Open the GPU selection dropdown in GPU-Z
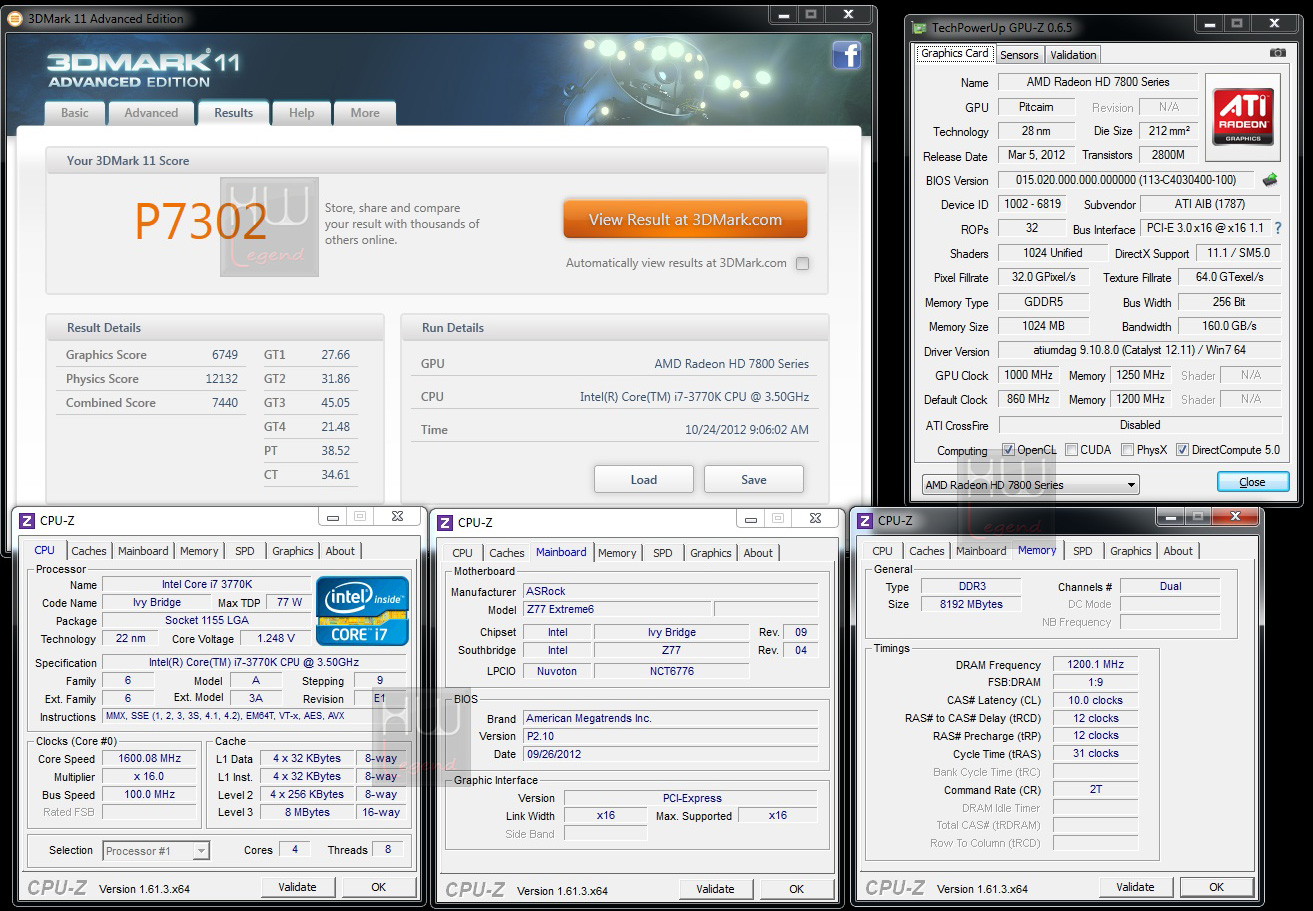The height and width of the screenshot is (911, 1313). pyautogui.click(x=1030, y=485)
